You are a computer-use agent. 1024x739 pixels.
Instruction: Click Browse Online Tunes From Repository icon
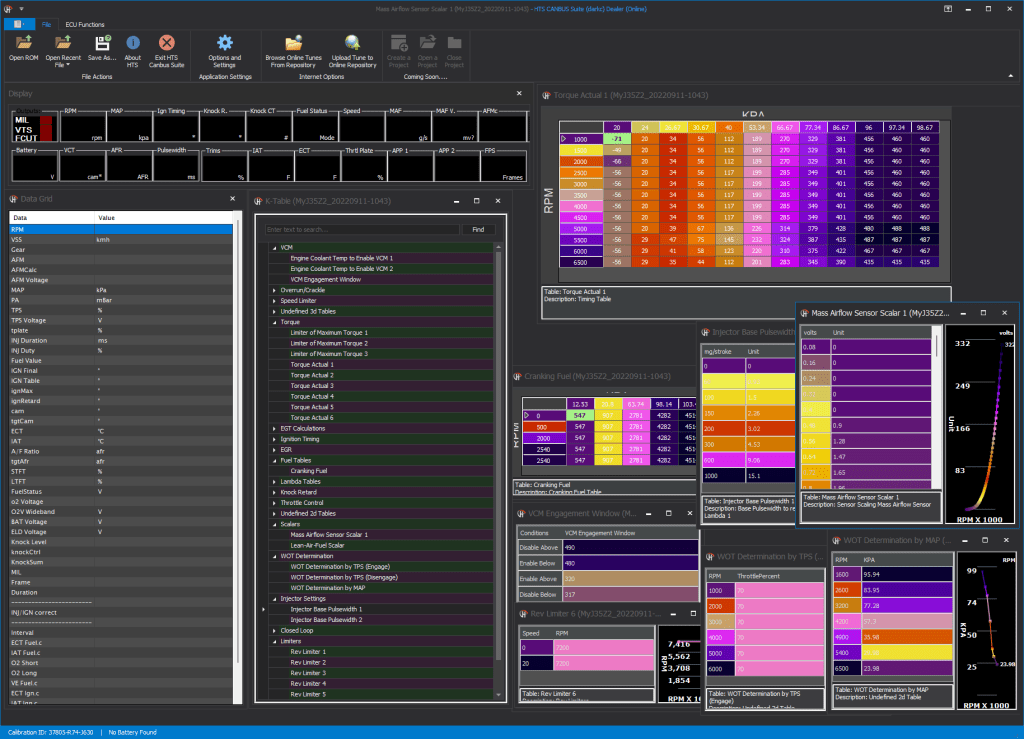293,43
